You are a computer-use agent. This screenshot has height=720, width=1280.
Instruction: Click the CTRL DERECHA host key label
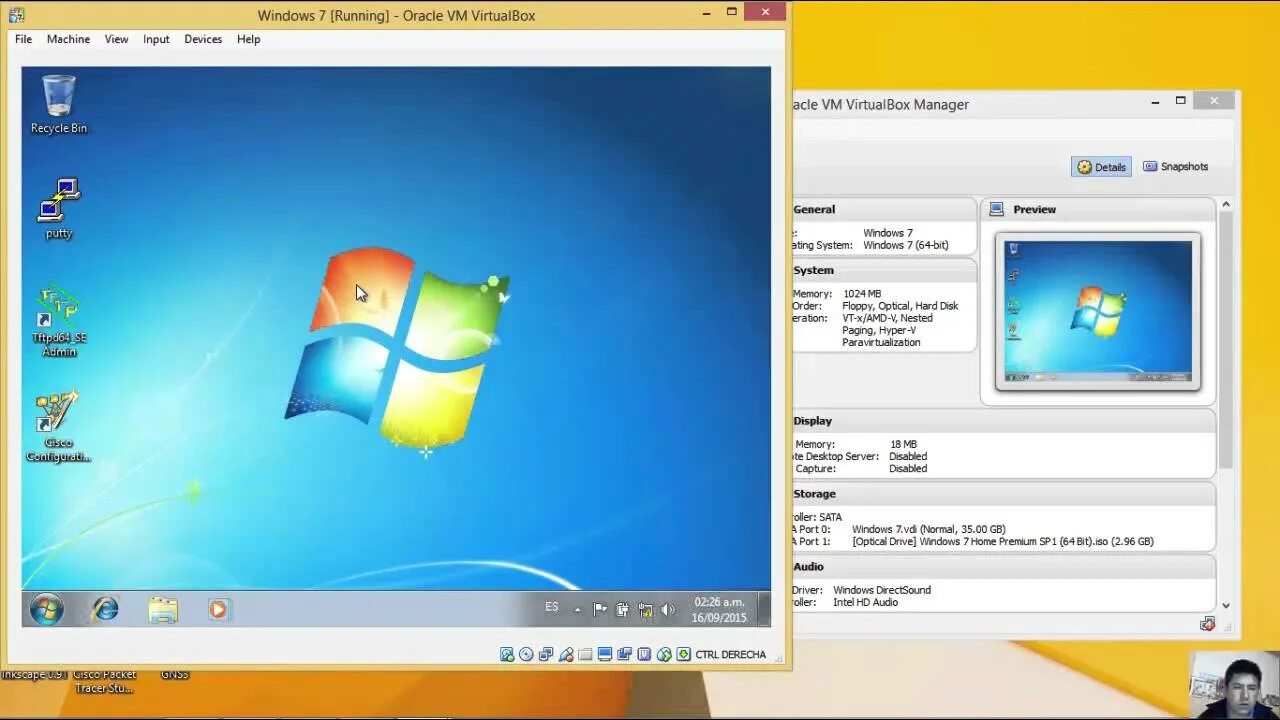[x=731, y=655]
